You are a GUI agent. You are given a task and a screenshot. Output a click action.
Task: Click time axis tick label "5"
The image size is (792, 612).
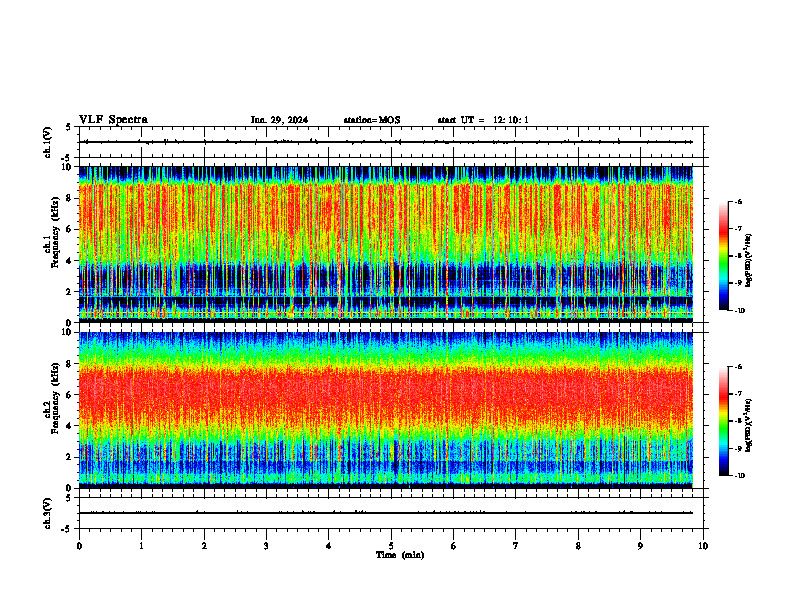coord(391,546)
